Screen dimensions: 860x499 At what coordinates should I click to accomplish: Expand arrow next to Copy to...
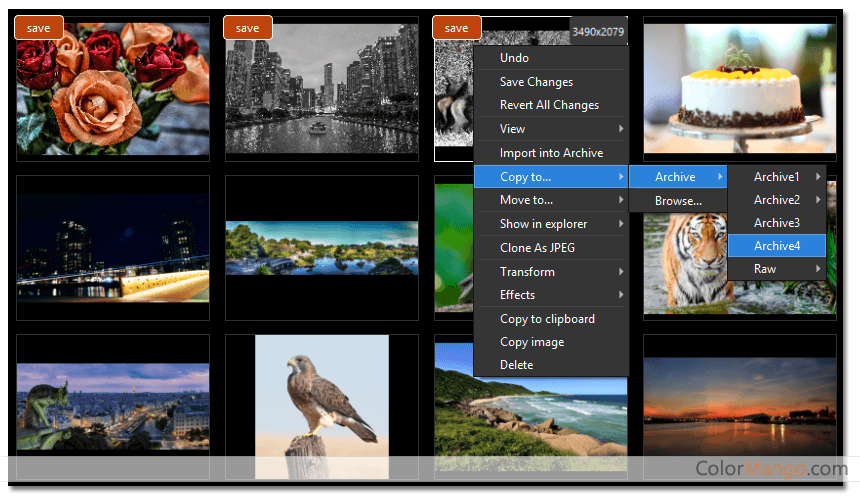(621, 177)
